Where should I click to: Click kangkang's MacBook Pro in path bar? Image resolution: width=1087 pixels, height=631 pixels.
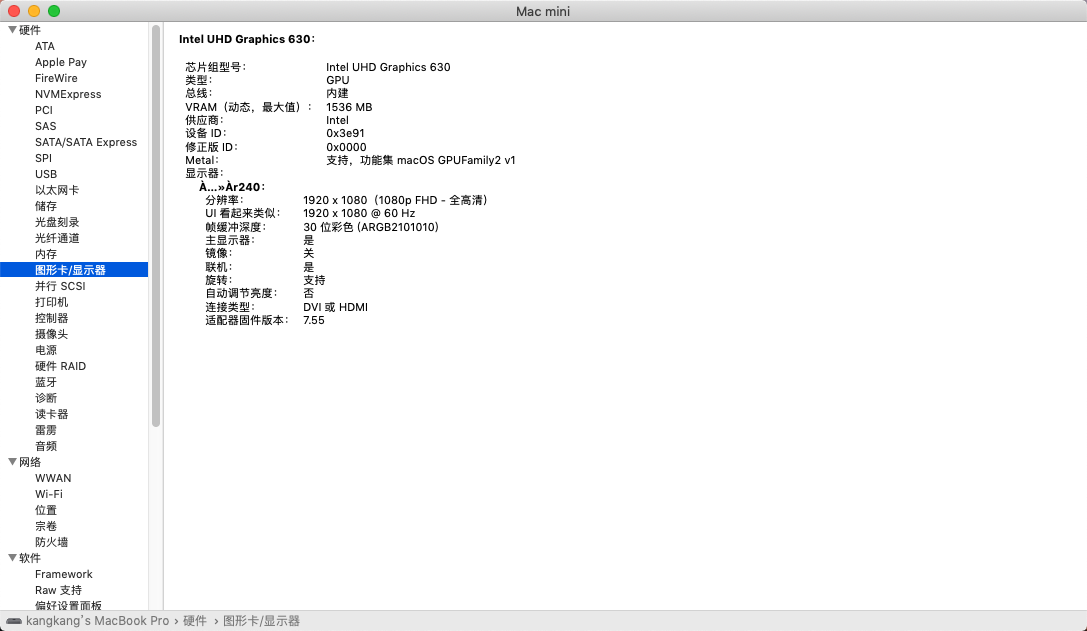point(97,621)
